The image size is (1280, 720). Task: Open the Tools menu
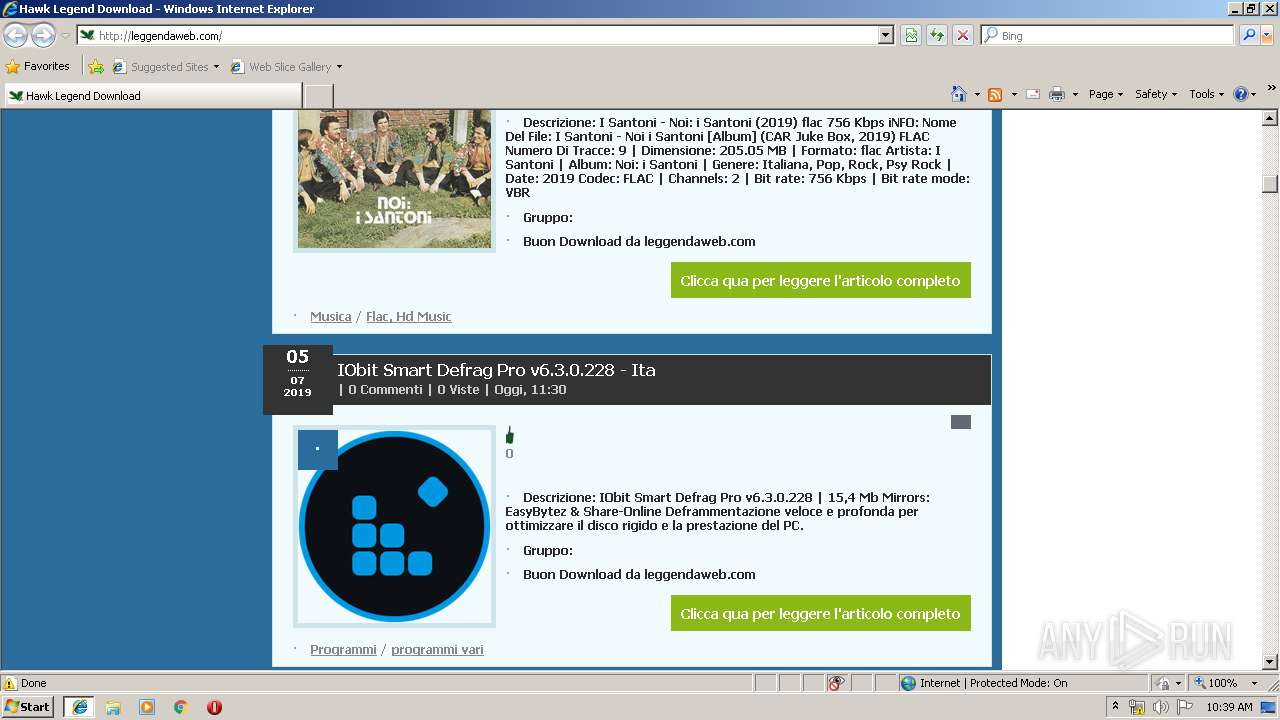click(1207, 94)
